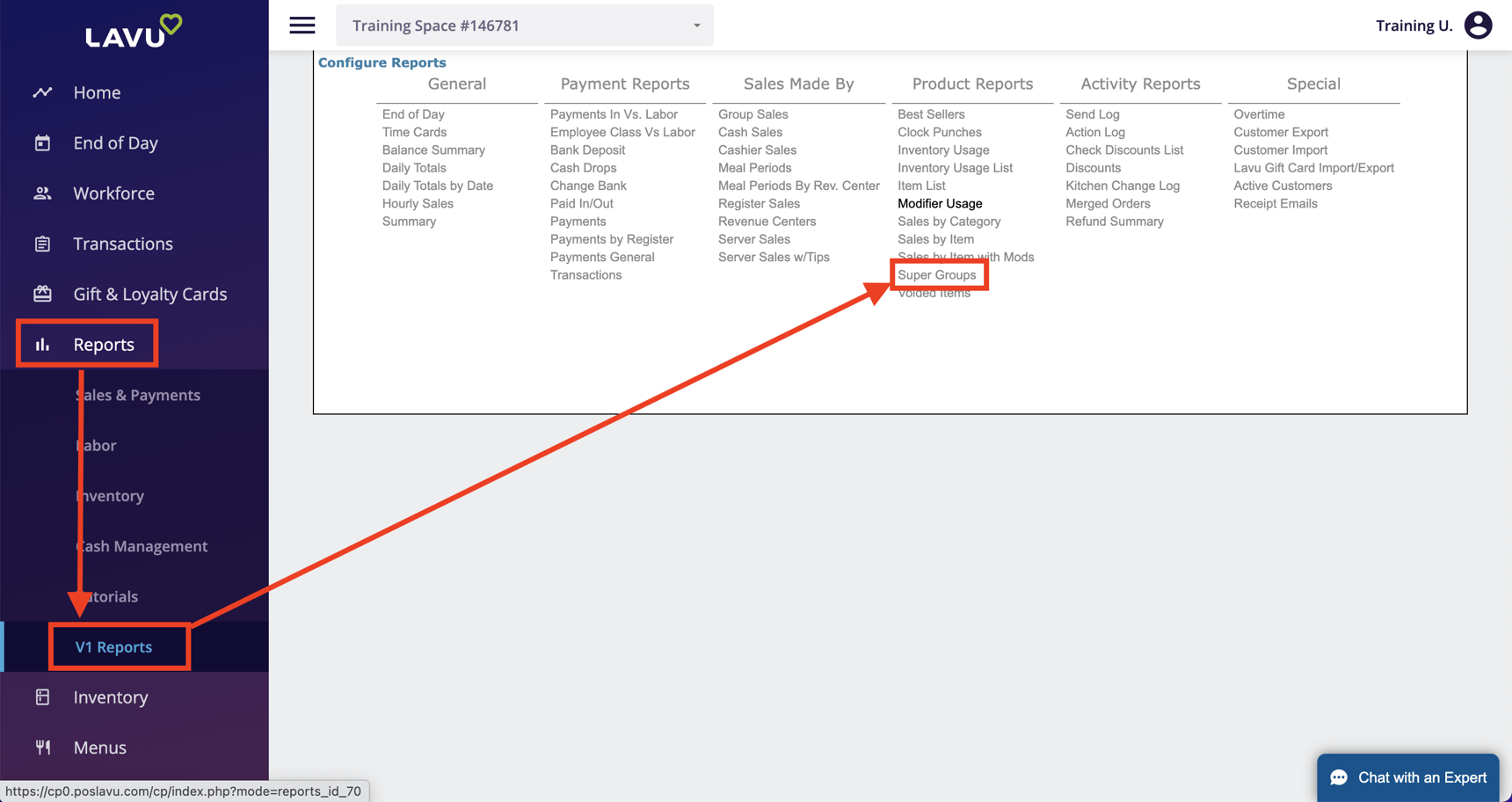Click the Home chart-line icon
This screenshot has height=802, width=1512.
point(42,92)
